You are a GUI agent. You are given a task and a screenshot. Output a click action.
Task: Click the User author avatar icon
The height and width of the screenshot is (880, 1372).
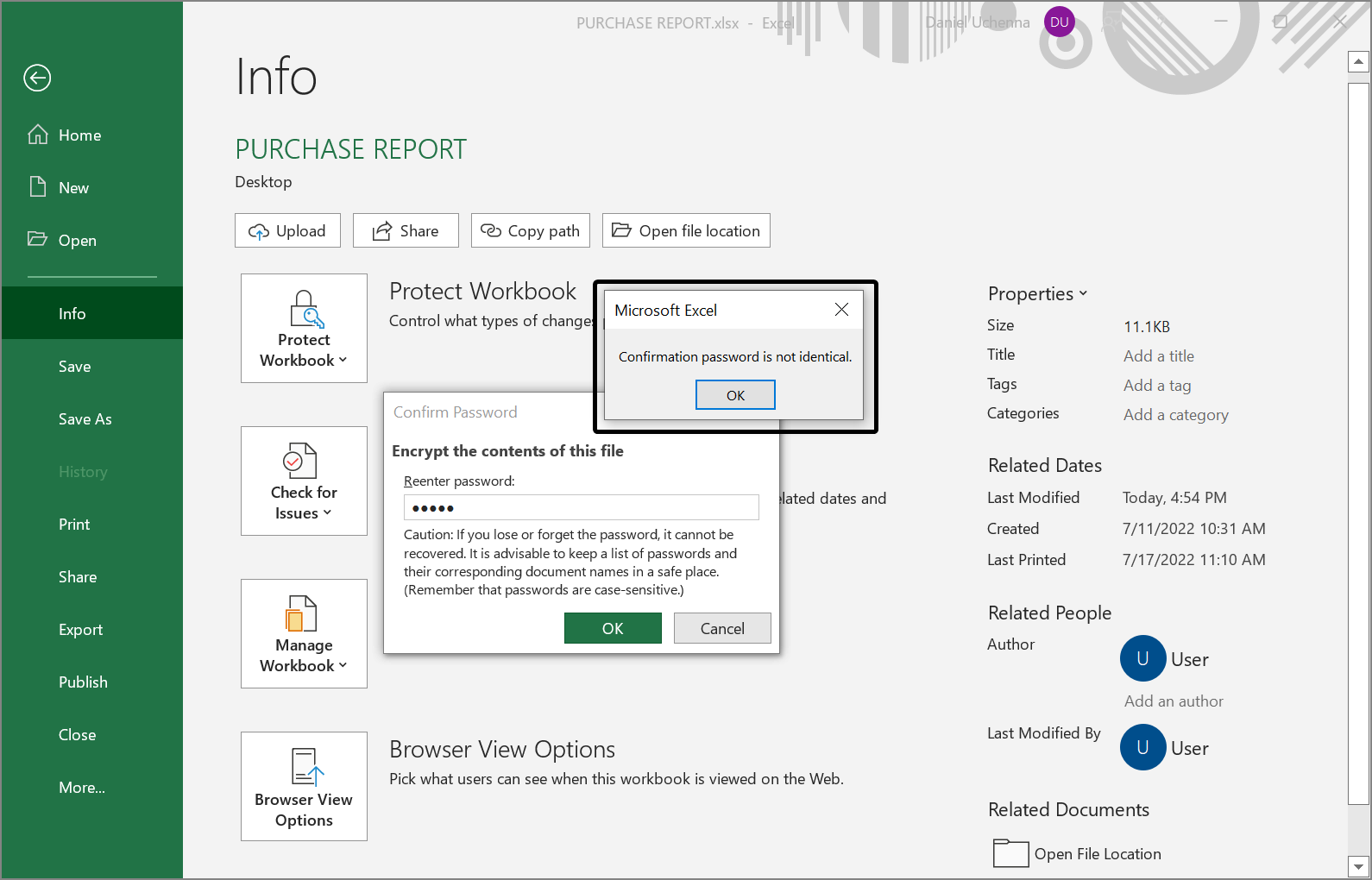[x=1142, y=658]
